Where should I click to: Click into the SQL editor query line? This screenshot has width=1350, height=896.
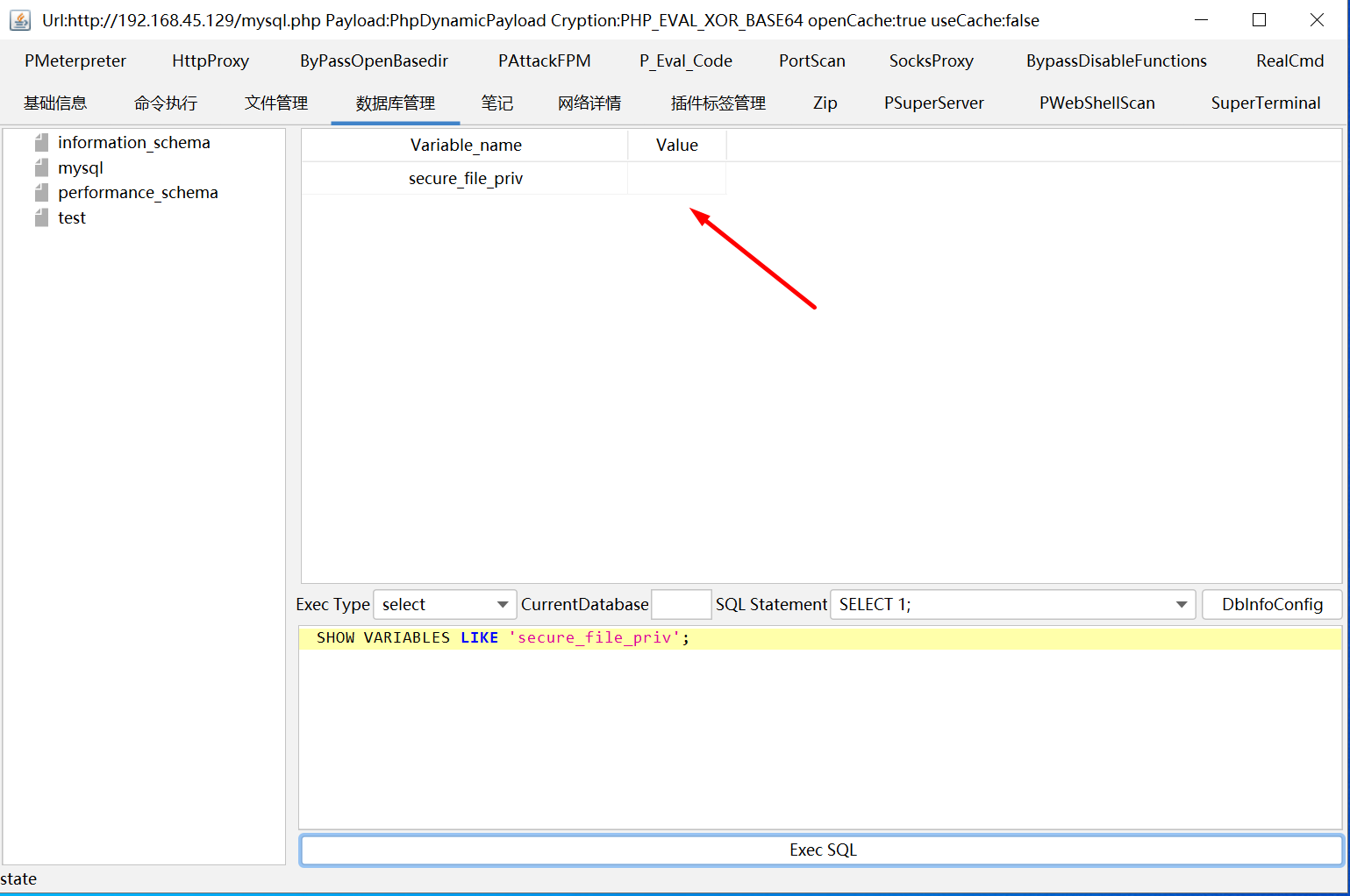point(820,638)
